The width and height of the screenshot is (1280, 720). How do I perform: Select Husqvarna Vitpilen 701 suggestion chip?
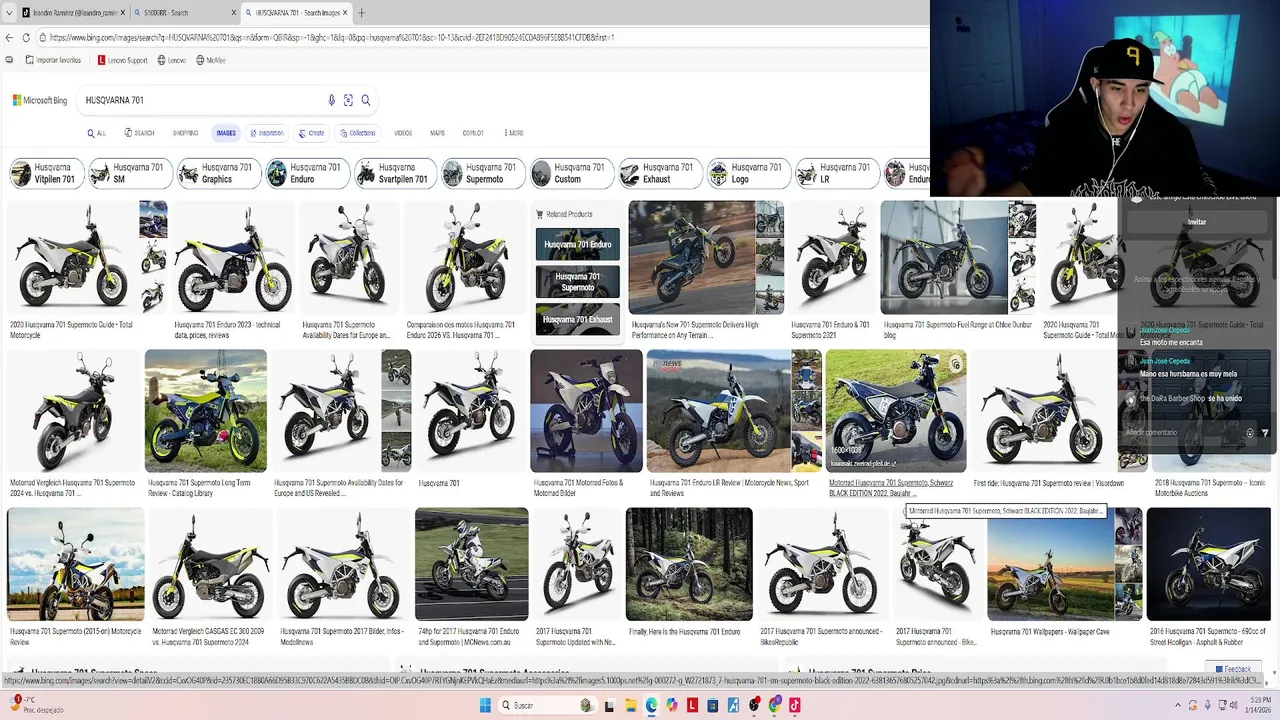tap(46, 174)
